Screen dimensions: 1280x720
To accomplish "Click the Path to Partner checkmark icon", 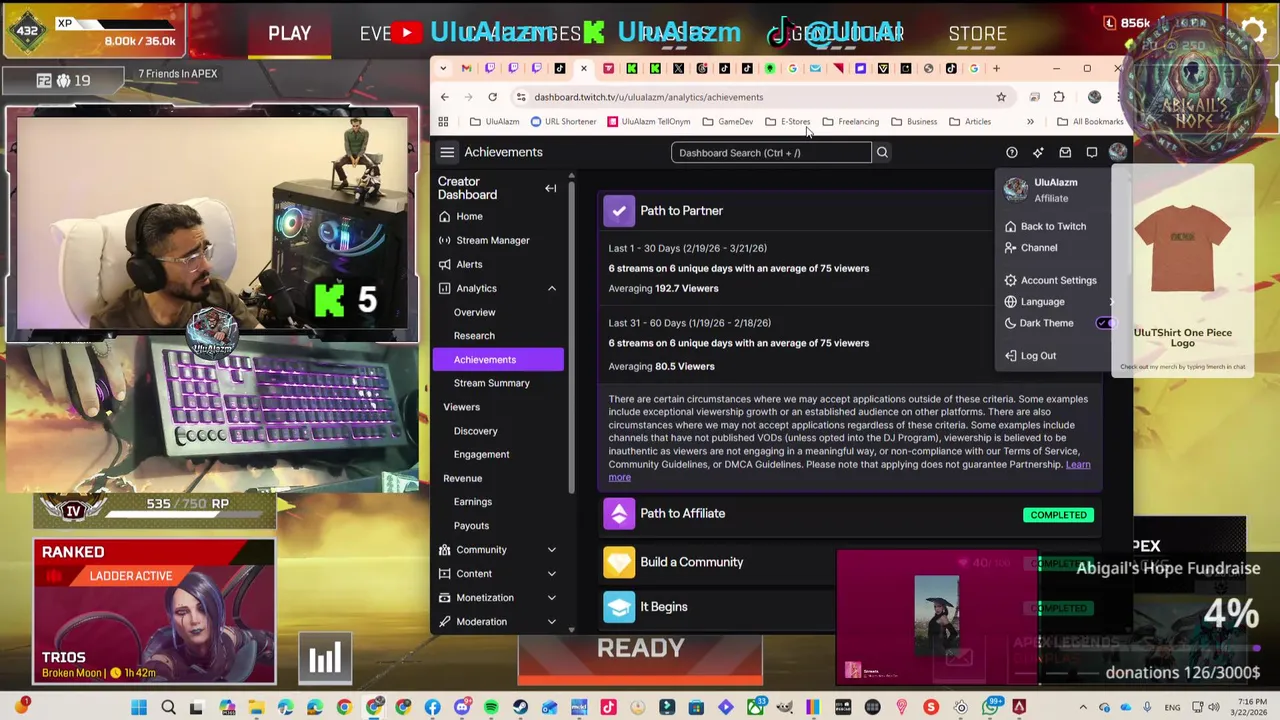I will tap(619, 211).
